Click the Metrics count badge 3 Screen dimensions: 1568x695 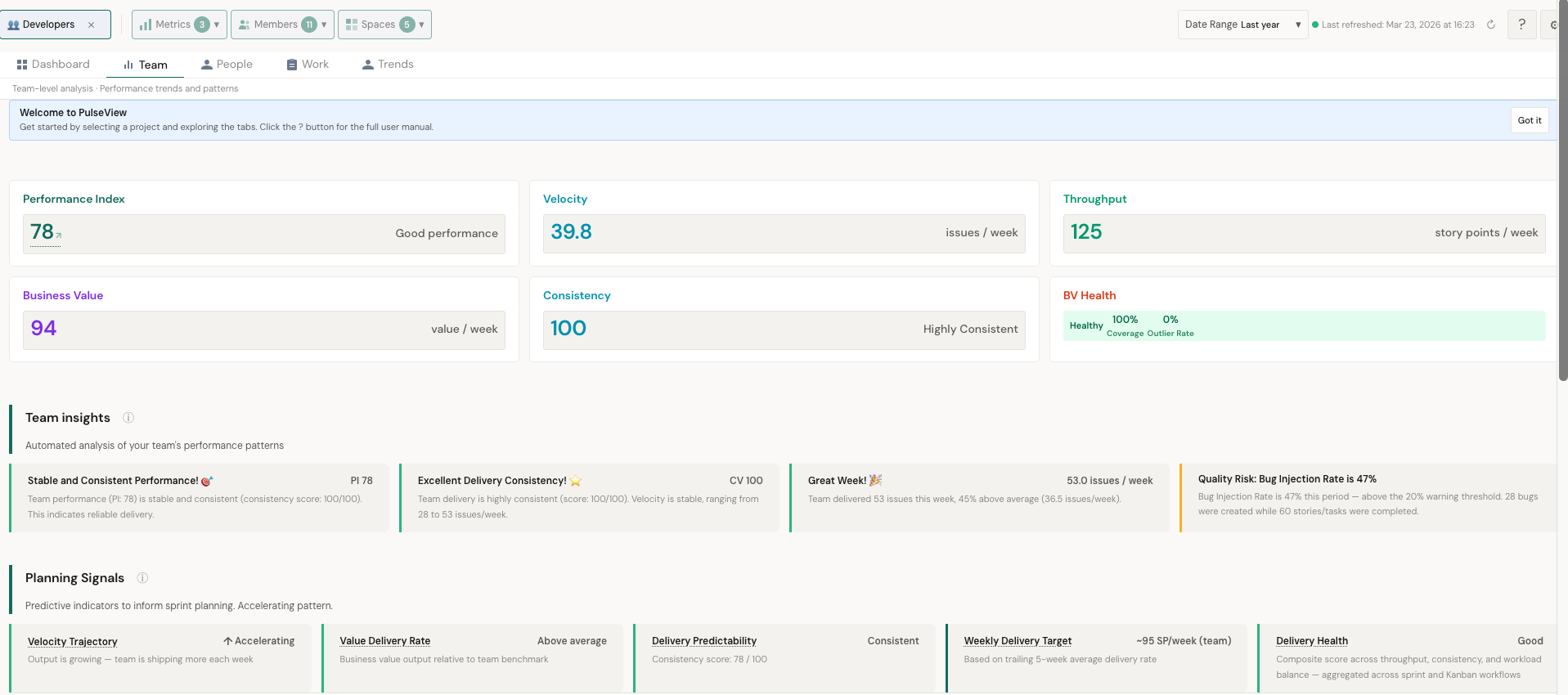coord(202,25)
